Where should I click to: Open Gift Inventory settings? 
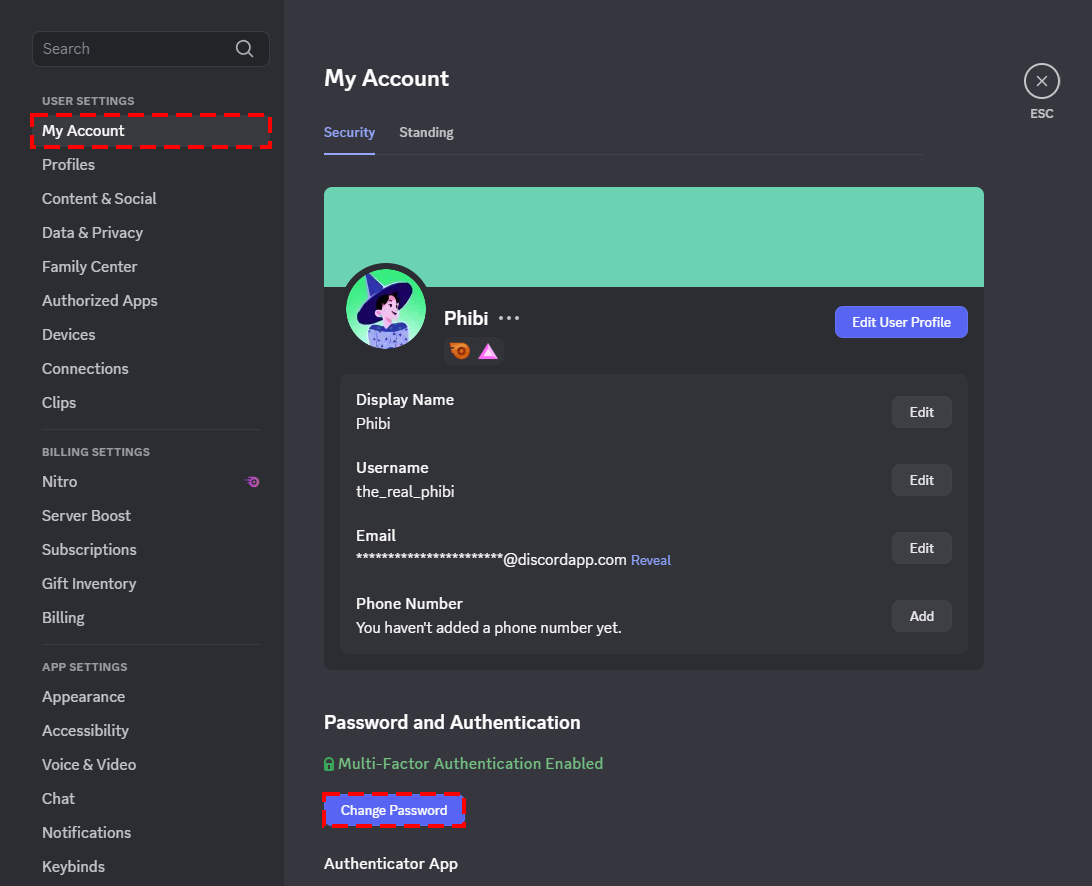click(x=89, y=583)
